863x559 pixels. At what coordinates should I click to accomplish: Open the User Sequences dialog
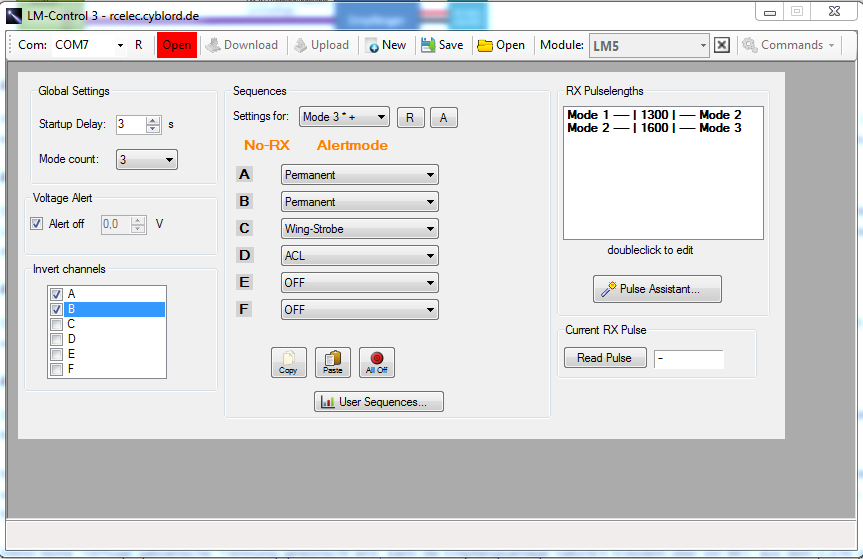coord(379,402)
